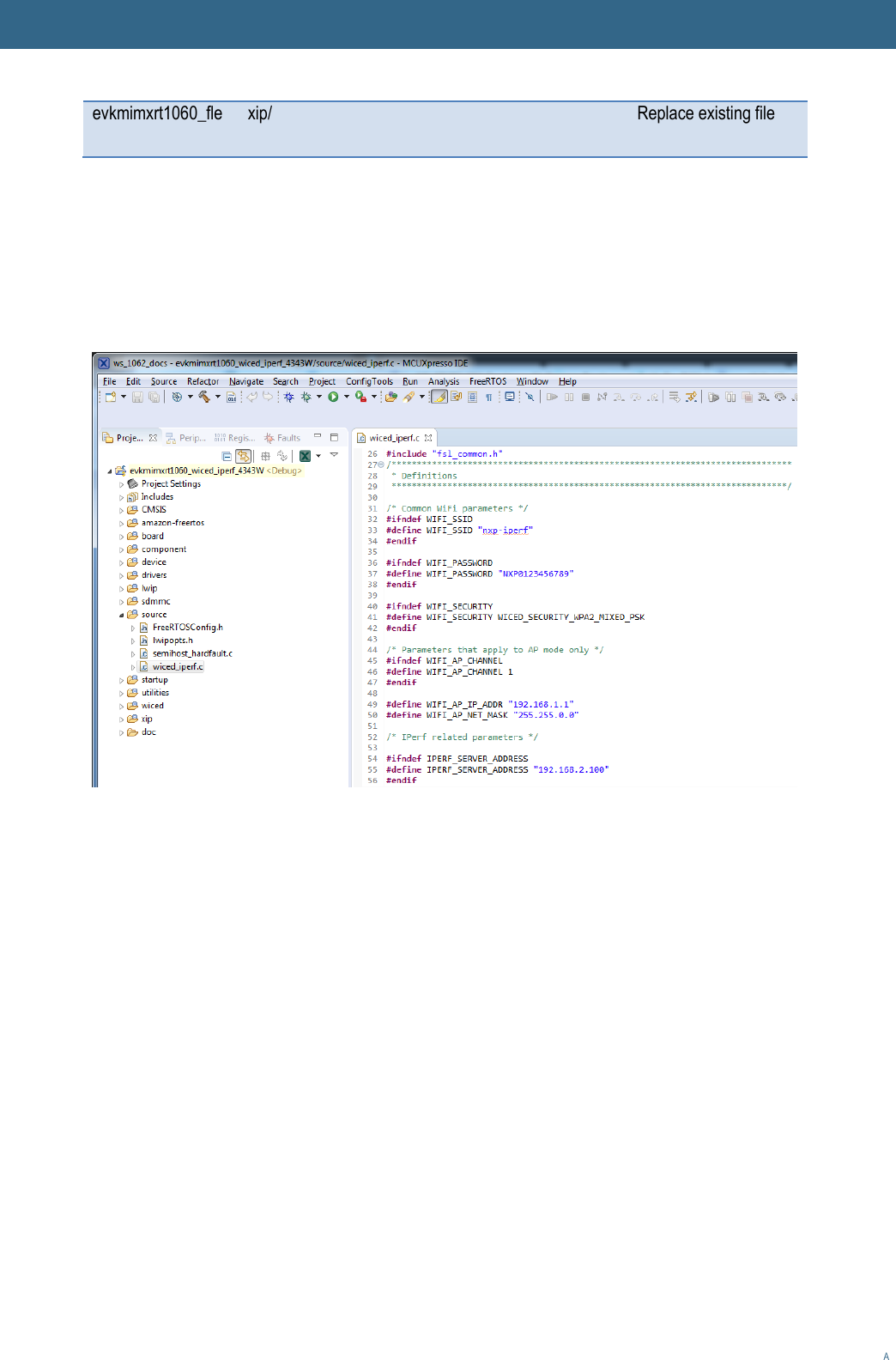
Task: Minimize the Project Explorer view
Action: coord(318,437)
